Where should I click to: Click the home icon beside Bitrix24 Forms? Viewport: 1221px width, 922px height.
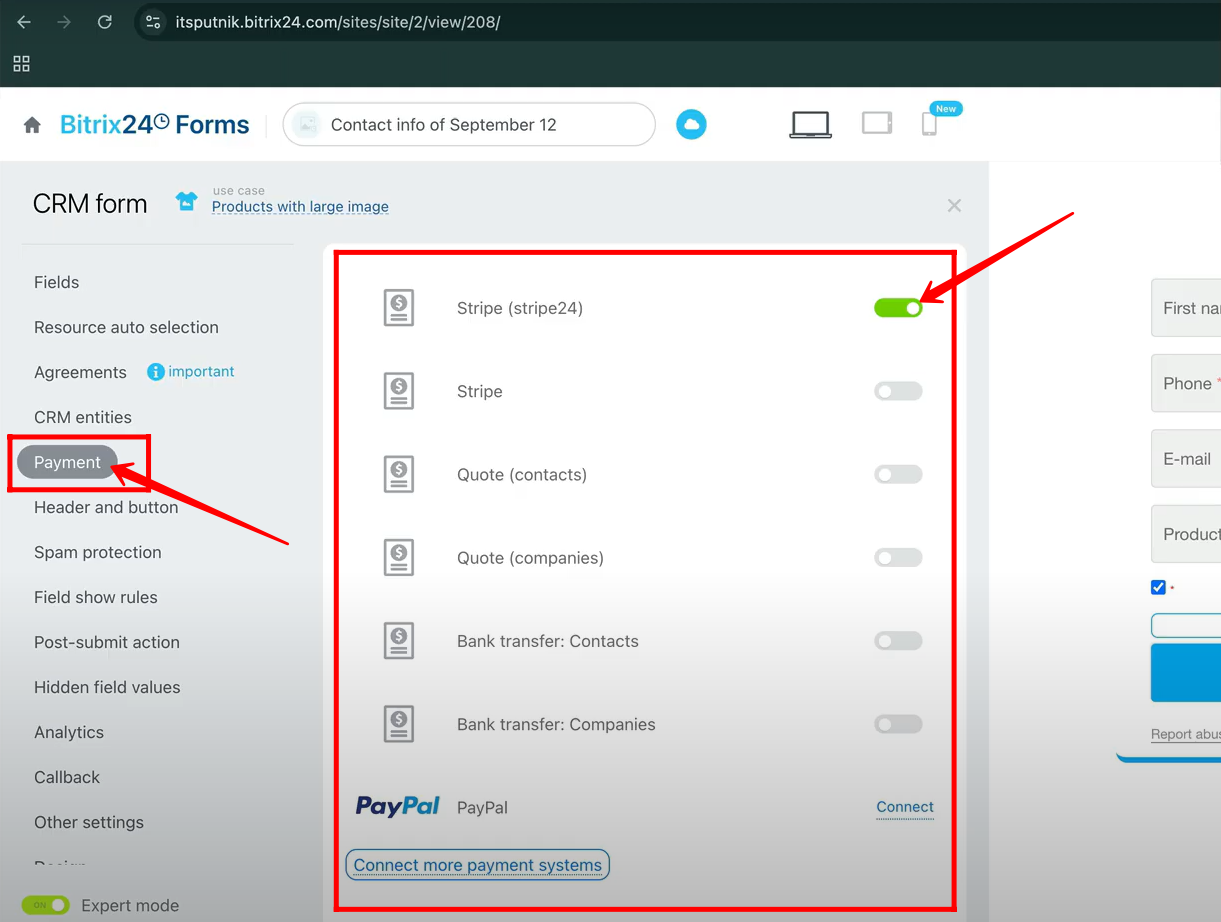(32, 125)
